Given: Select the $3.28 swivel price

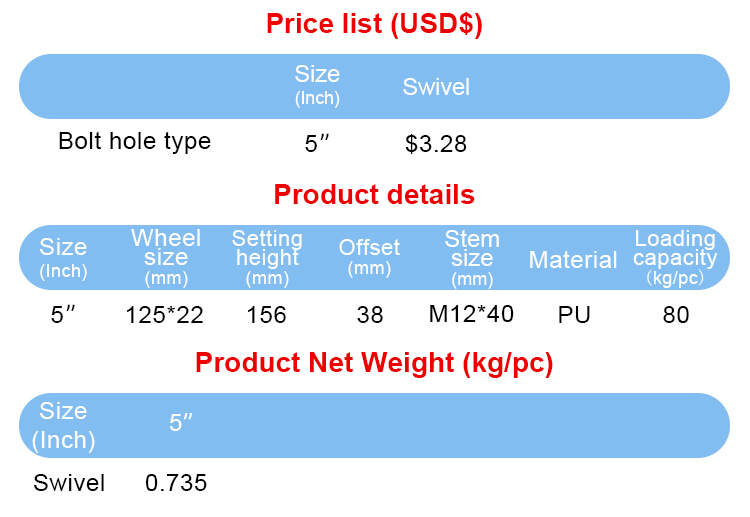Looking at the screenshot, I should pos(436,144).
